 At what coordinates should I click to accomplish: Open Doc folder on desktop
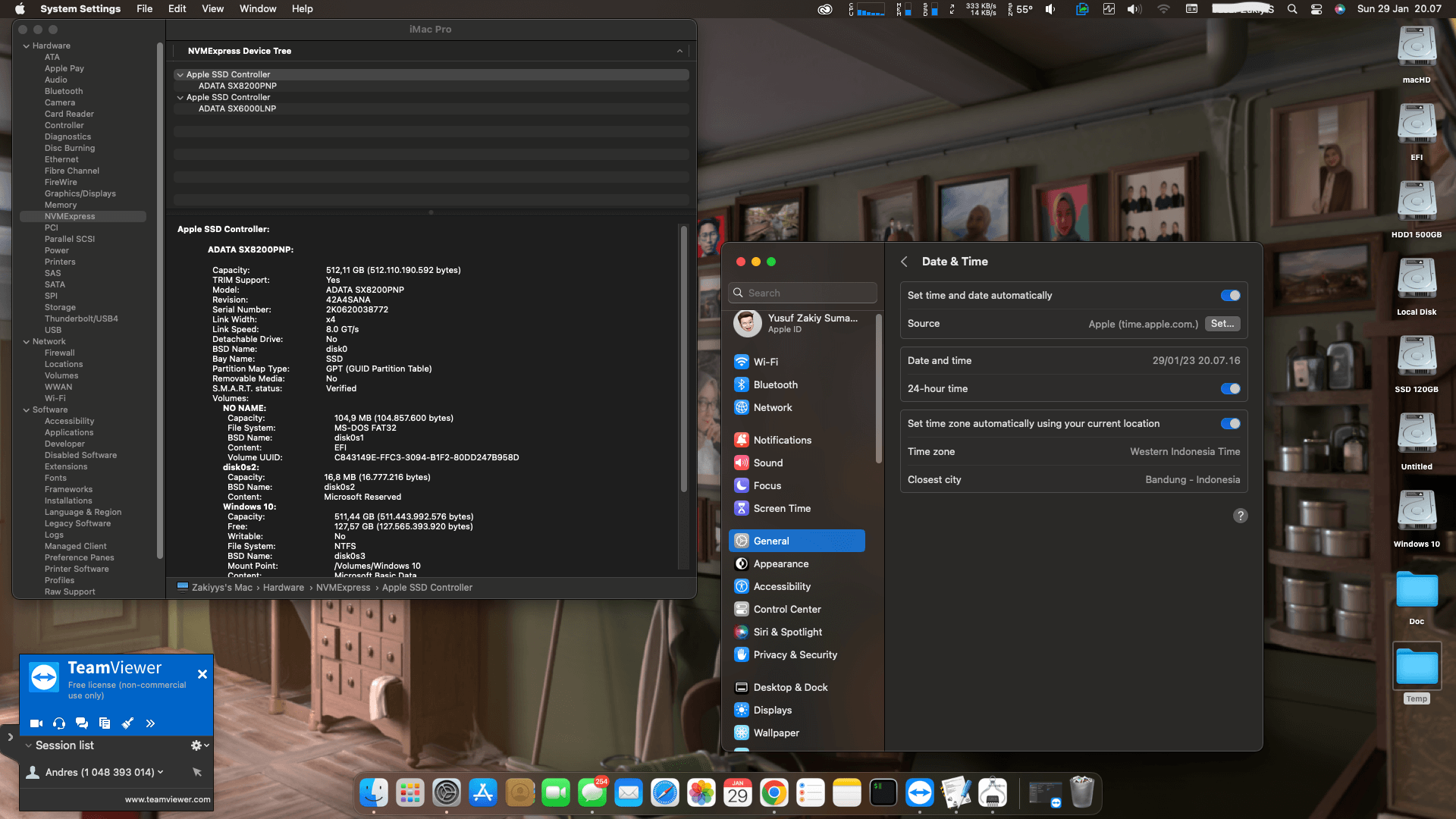1417,598
